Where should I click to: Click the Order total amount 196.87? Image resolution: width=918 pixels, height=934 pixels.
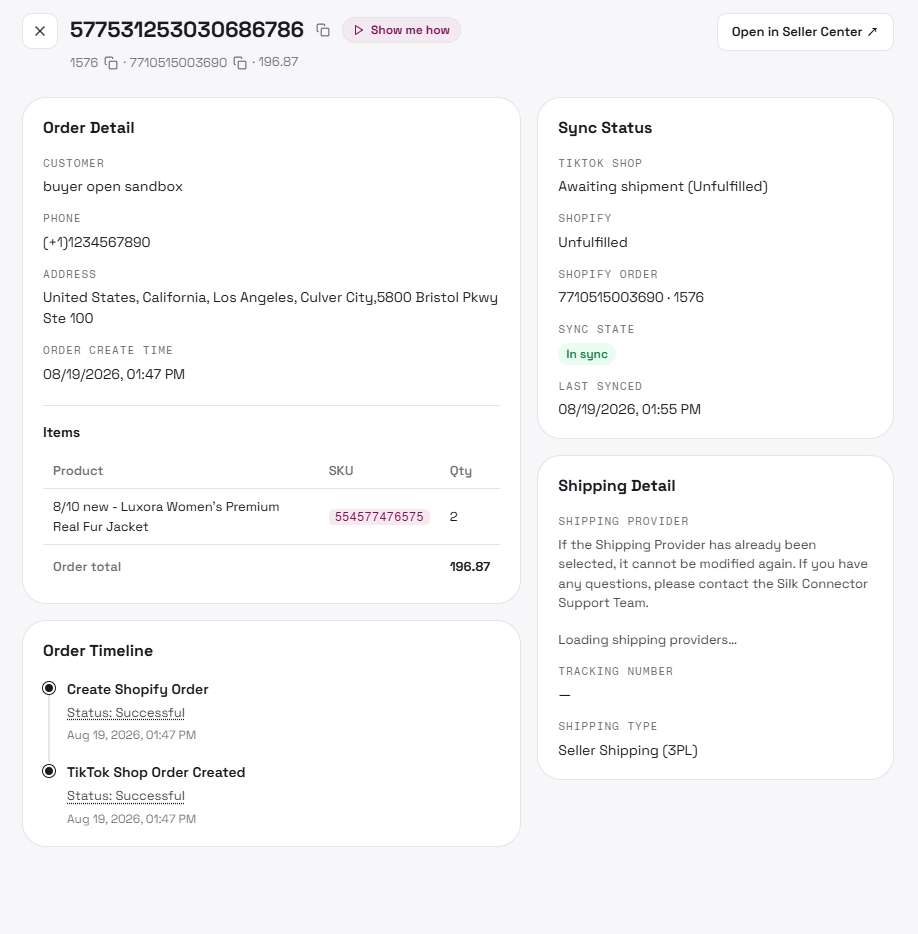coord(469,566)
